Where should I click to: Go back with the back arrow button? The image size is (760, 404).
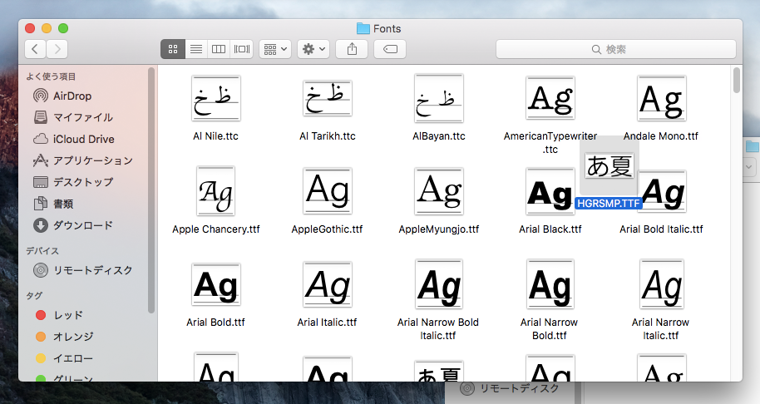point(35,49)
